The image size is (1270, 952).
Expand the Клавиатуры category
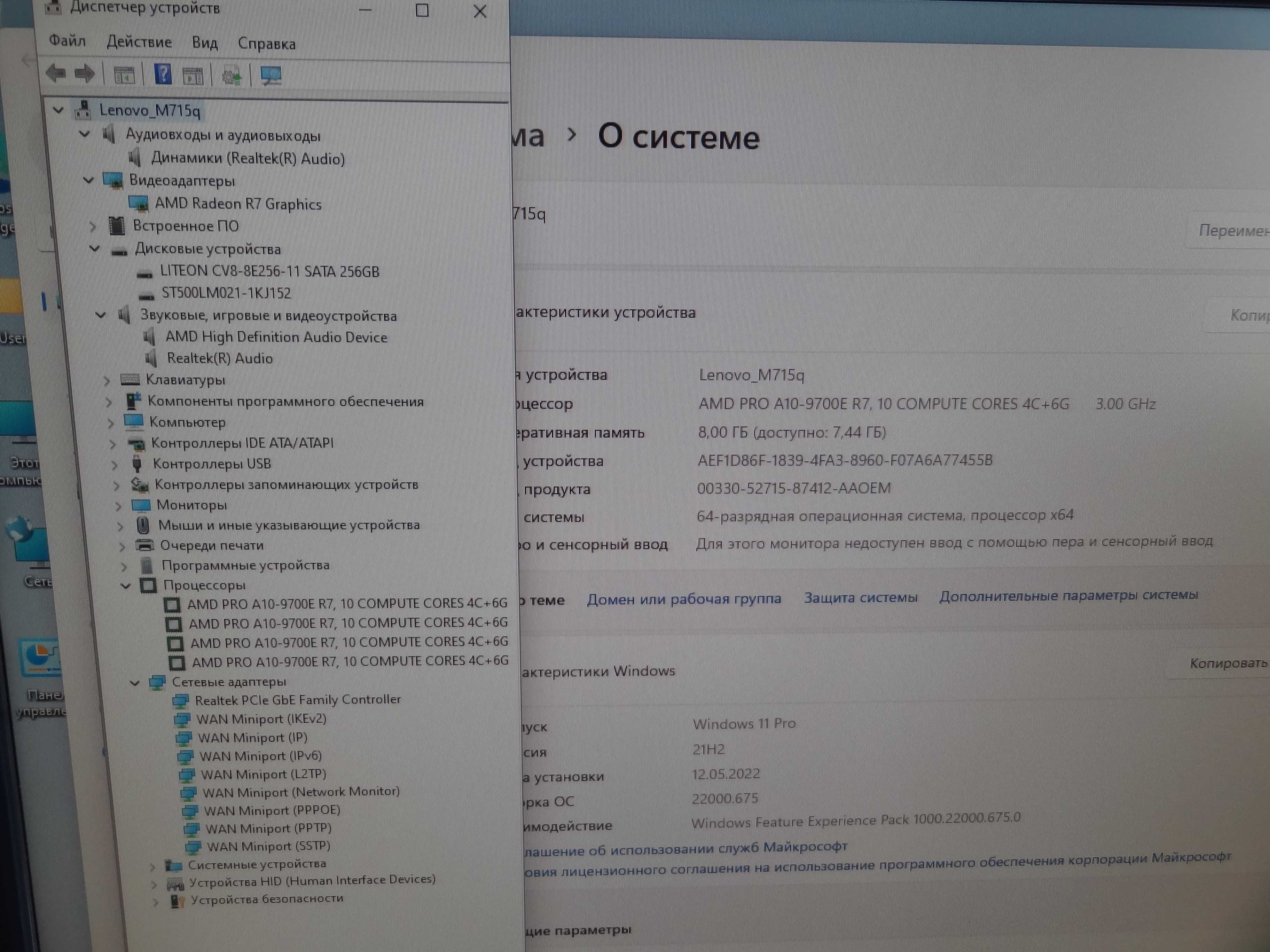point(106,380)
